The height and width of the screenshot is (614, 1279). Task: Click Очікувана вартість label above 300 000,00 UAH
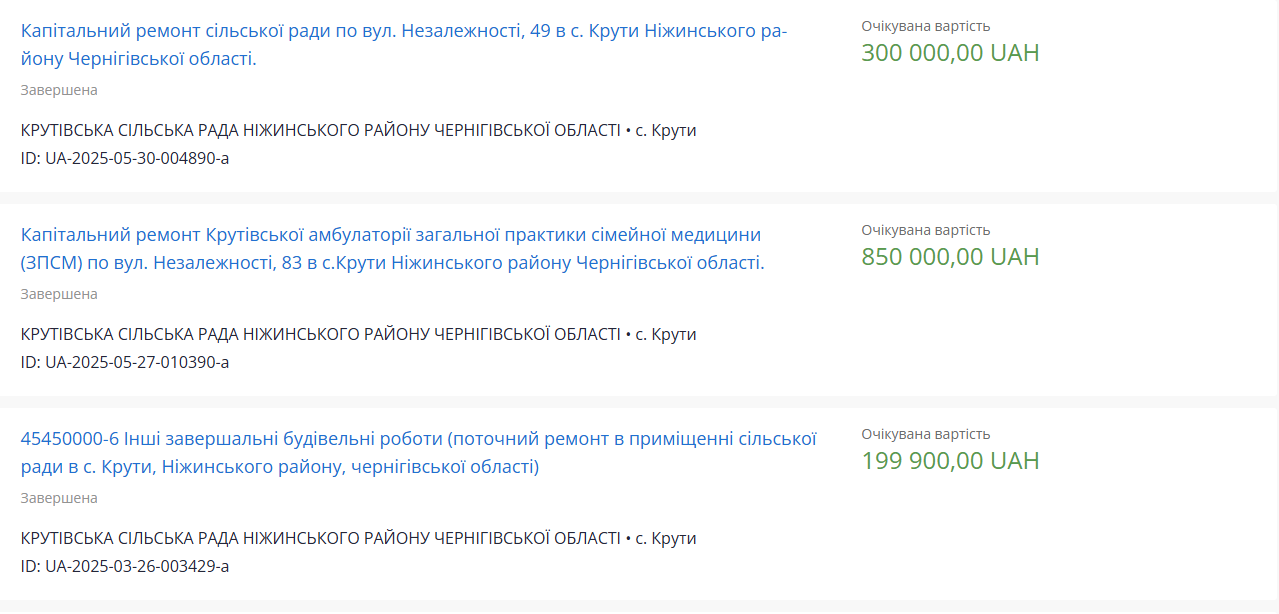pos(926,26)
